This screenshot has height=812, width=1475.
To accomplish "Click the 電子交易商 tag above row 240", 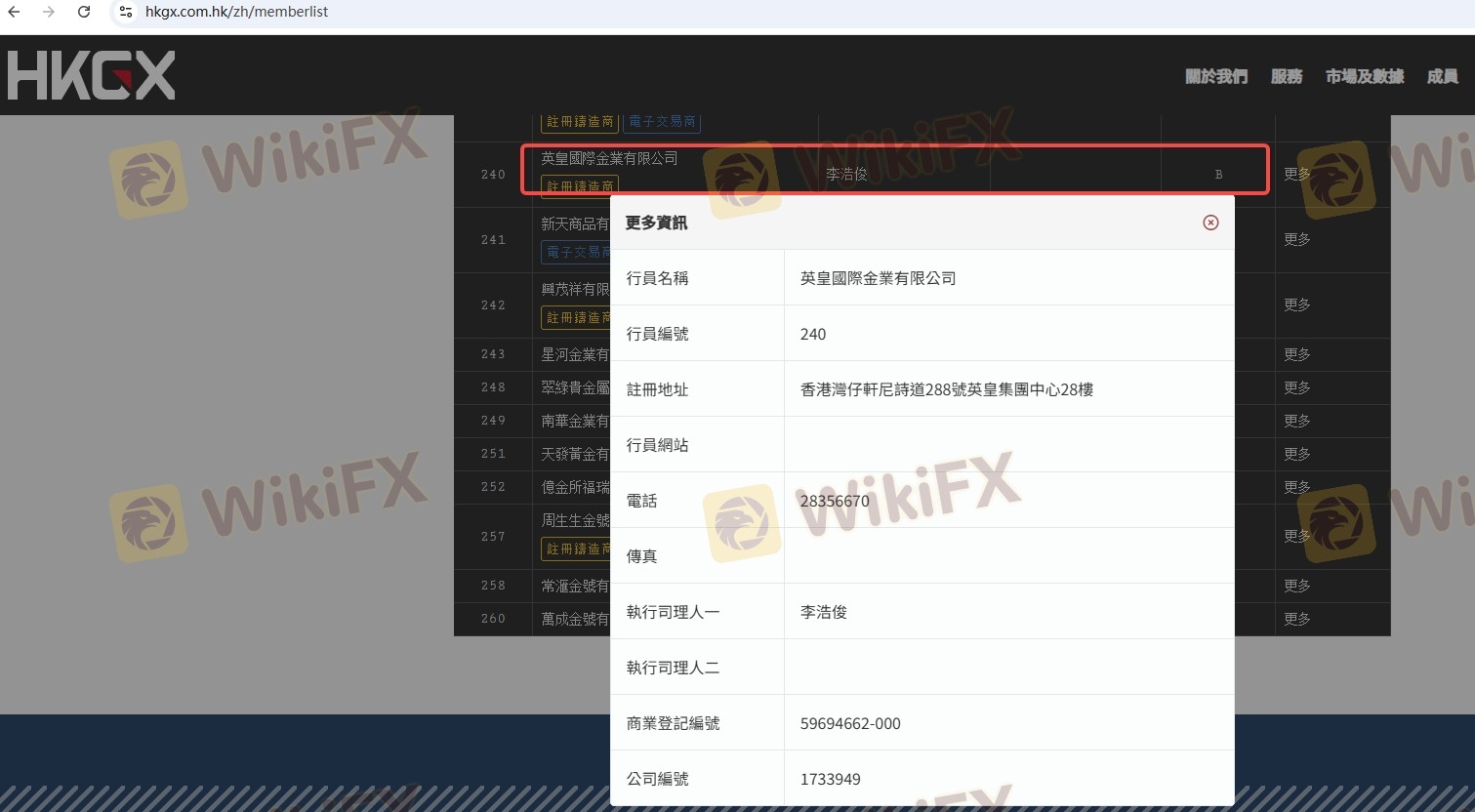I will tap(662, 122).
